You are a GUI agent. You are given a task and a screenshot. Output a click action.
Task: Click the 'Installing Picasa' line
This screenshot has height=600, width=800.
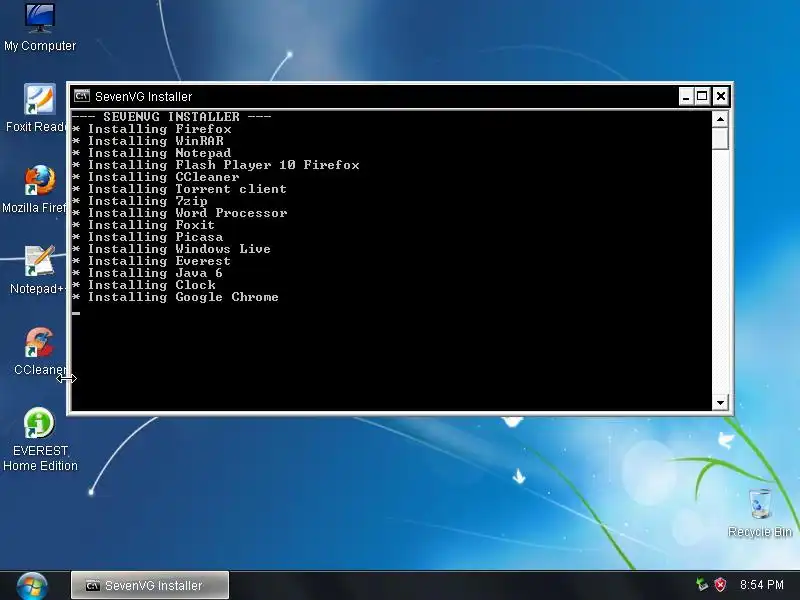(x=147, y=237)
